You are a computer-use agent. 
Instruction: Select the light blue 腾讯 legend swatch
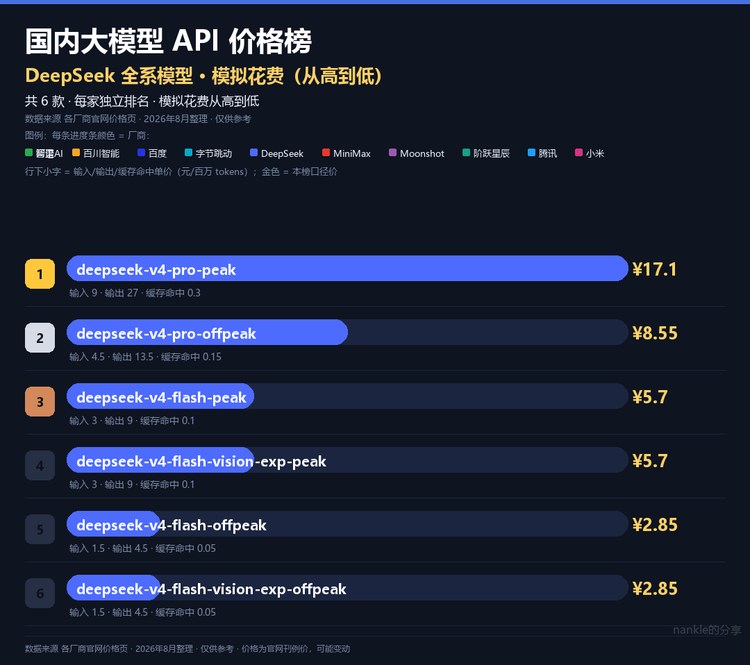(x=531, y=153)
